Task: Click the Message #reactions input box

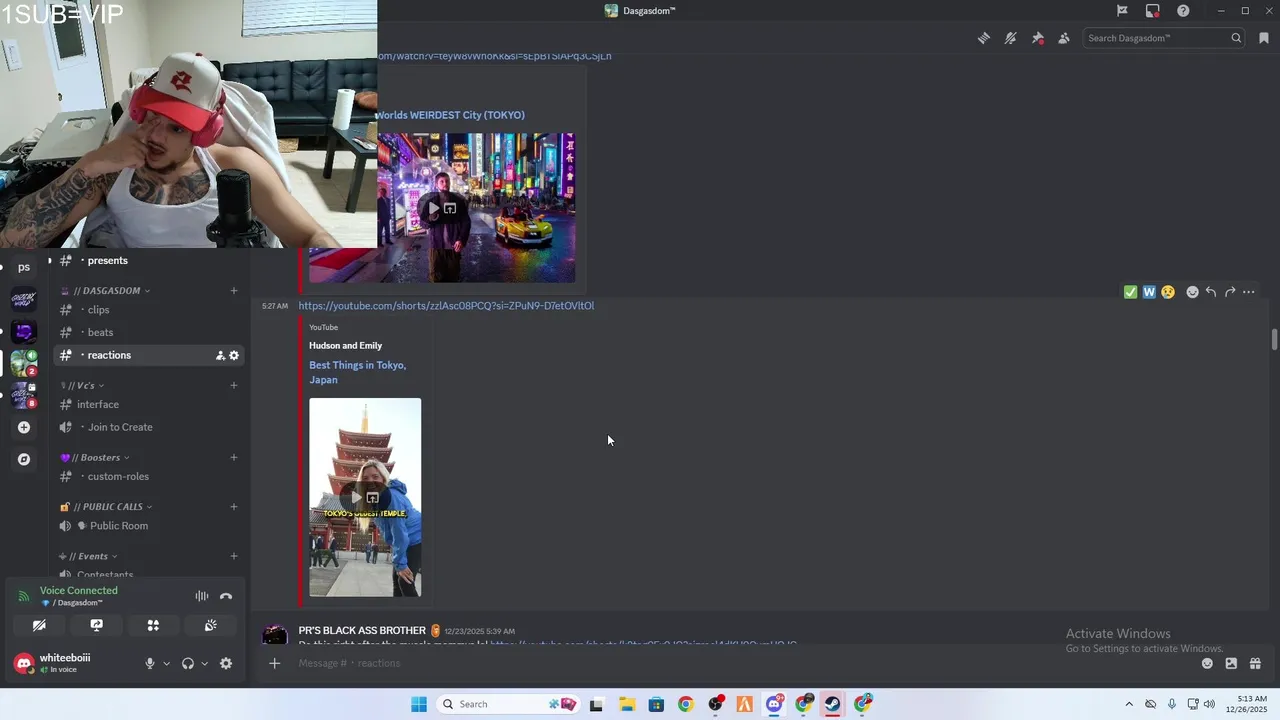Action: tap(740, 663)
